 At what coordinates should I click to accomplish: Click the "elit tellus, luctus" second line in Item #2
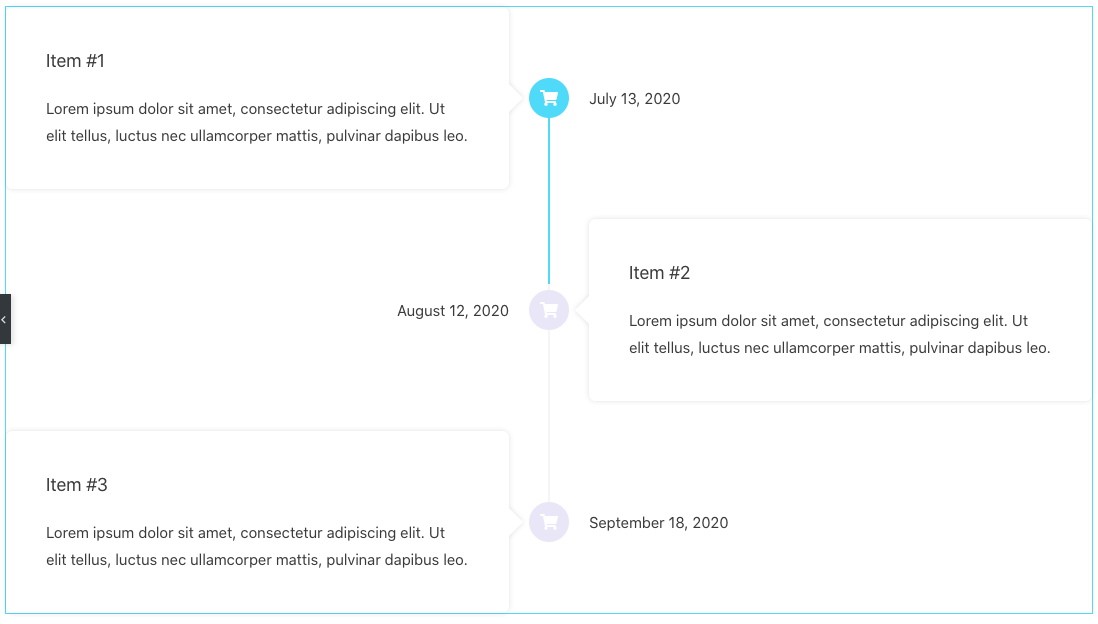(839, 348)
